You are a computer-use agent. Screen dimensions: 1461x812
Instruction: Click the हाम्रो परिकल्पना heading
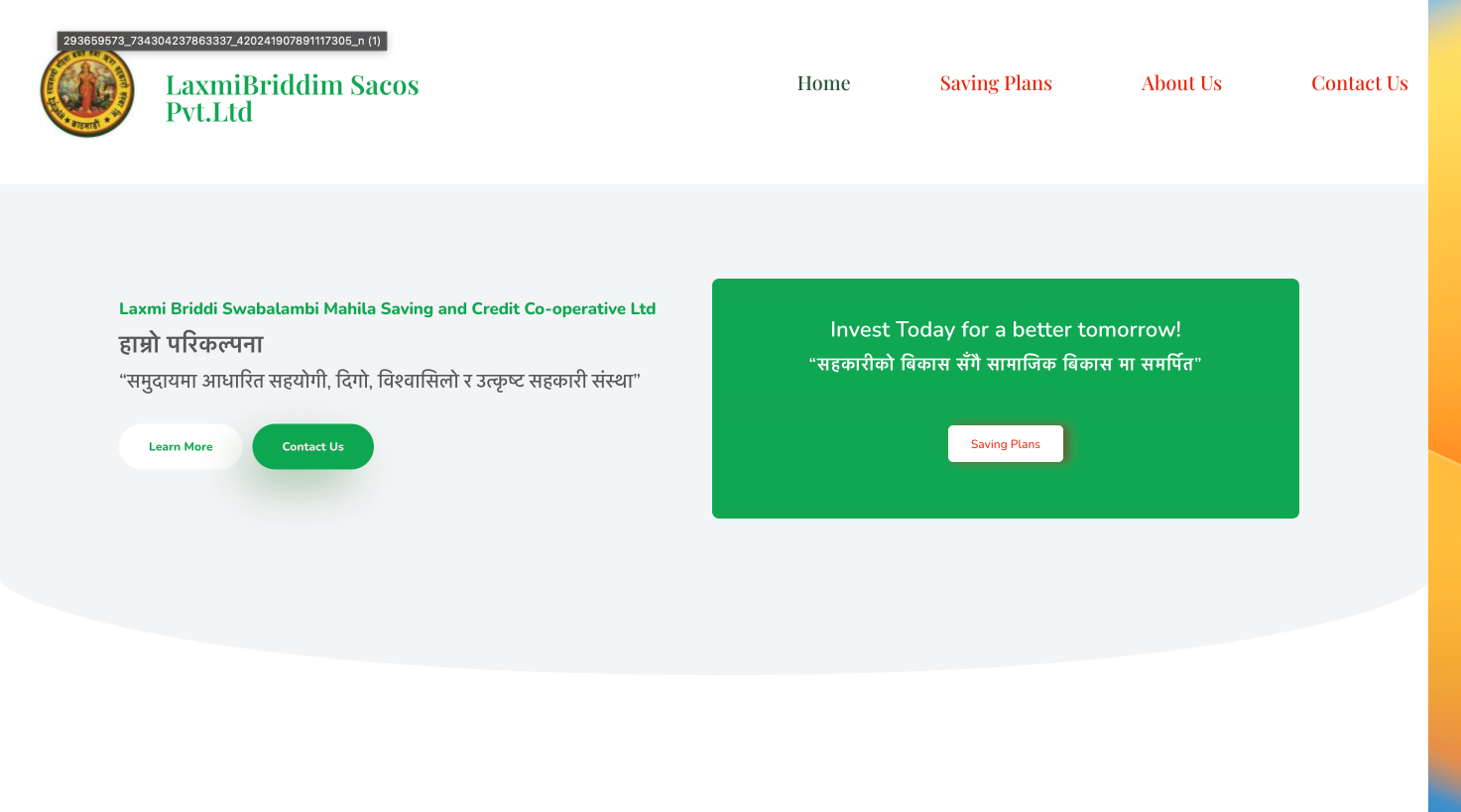point(190,344)
